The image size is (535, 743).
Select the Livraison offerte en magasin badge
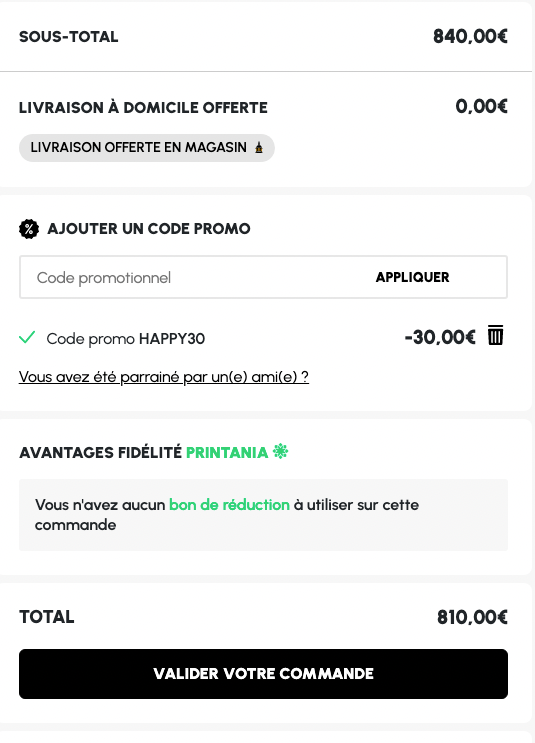pos(146,148)
